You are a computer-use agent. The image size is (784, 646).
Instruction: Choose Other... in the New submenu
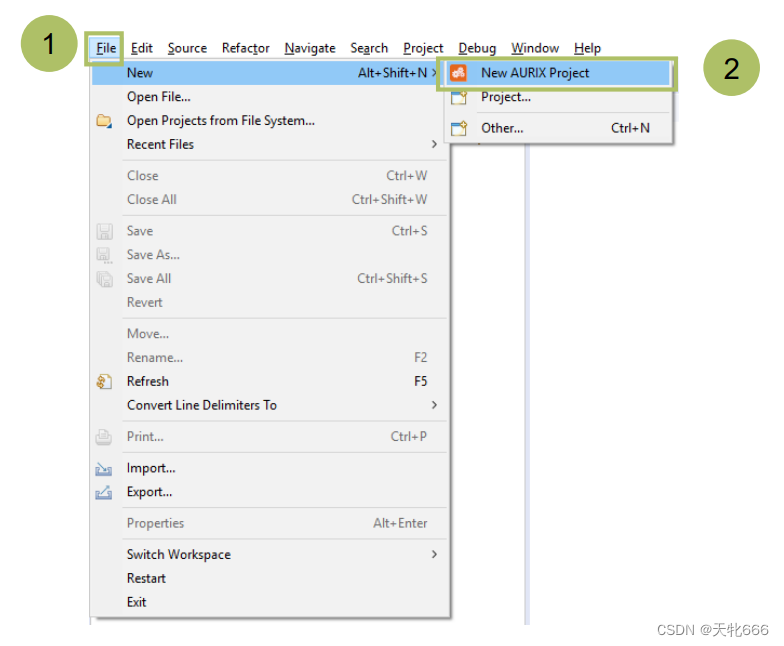point(558,128)
